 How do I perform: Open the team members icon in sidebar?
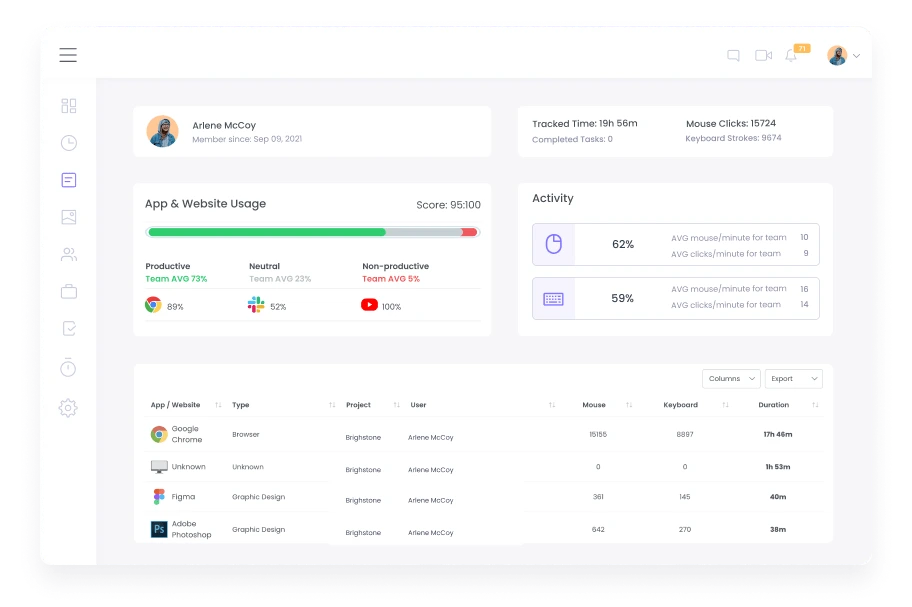[69, 254]
